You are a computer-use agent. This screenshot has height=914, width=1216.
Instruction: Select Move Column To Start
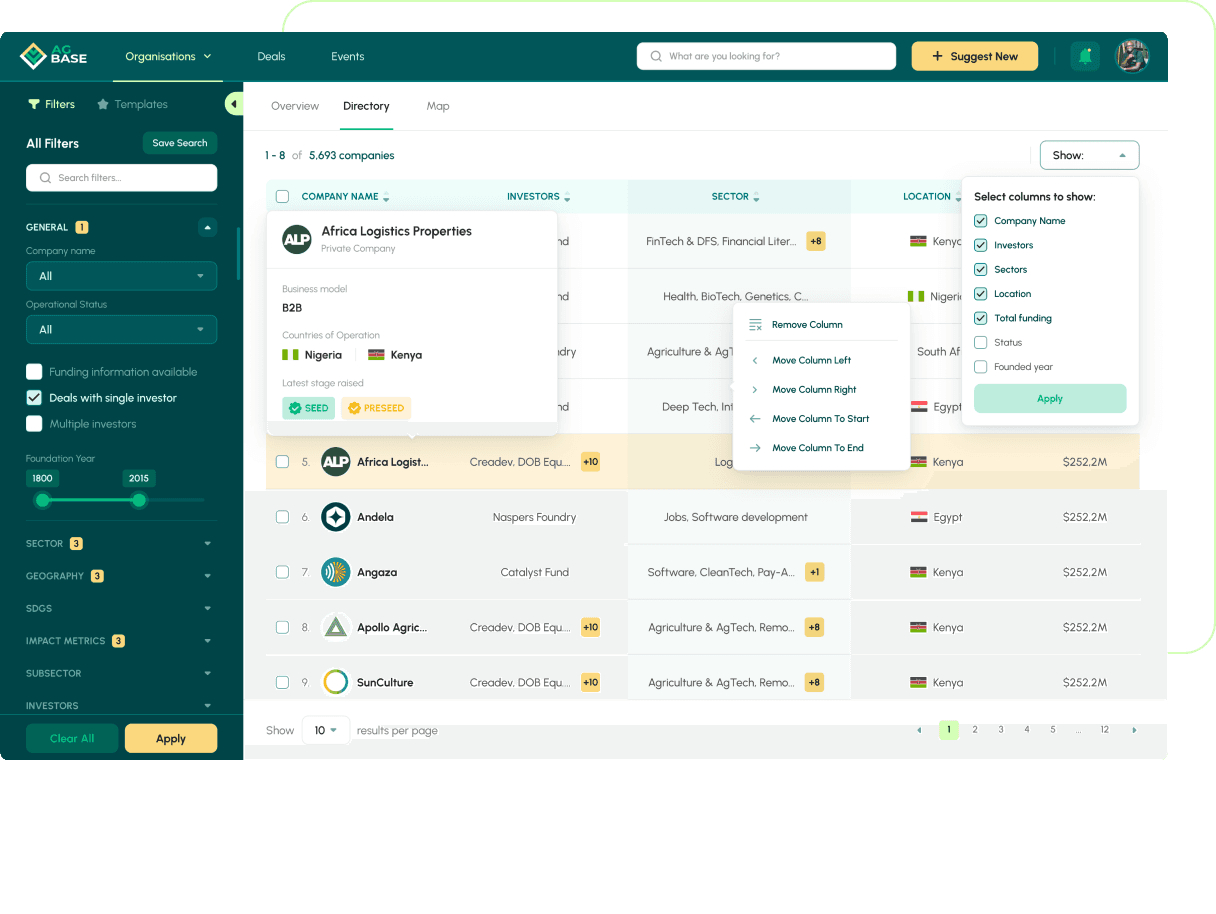click(820, 419)
